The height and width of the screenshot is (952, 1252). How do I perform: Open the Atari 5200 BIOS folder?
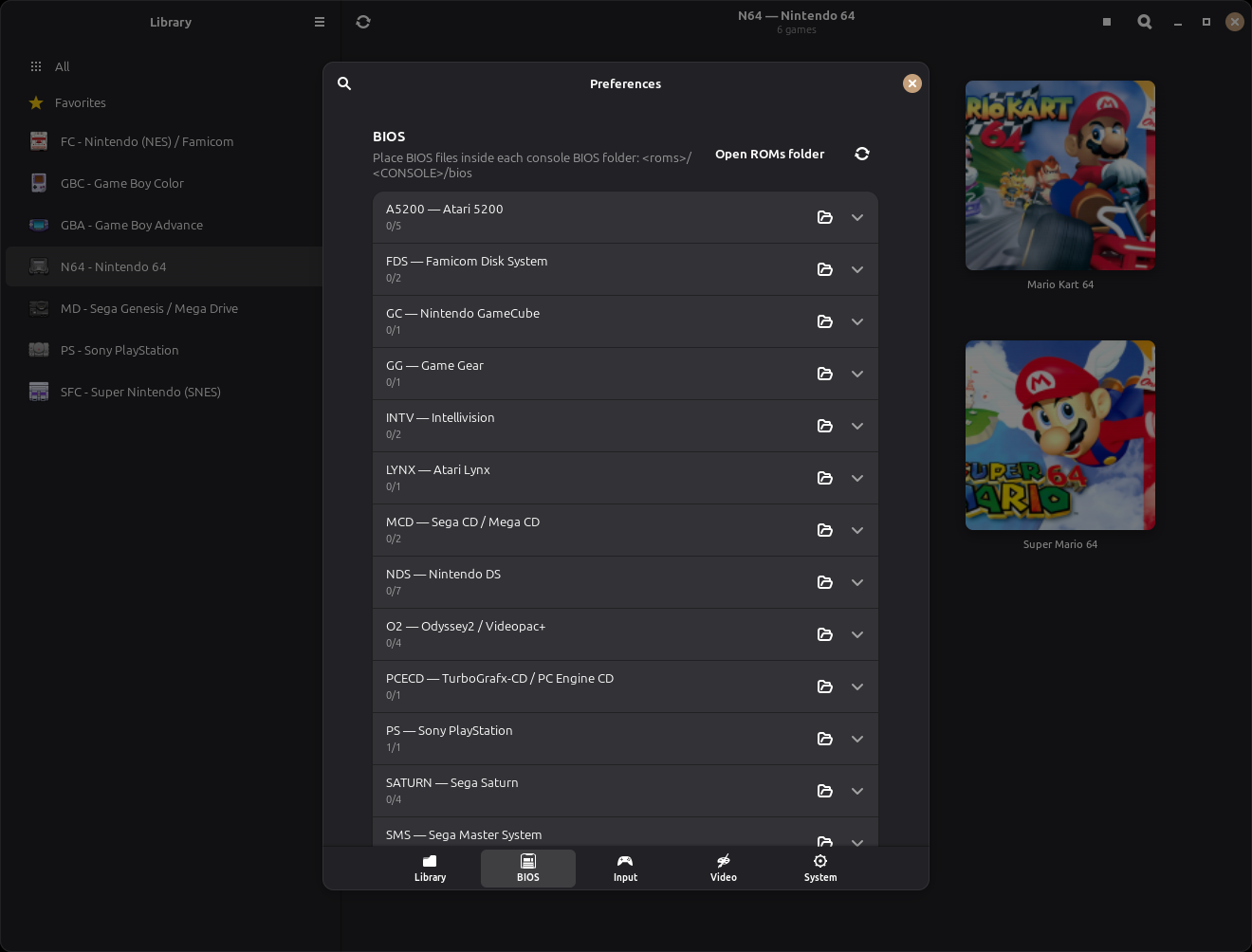click(825, 217)
